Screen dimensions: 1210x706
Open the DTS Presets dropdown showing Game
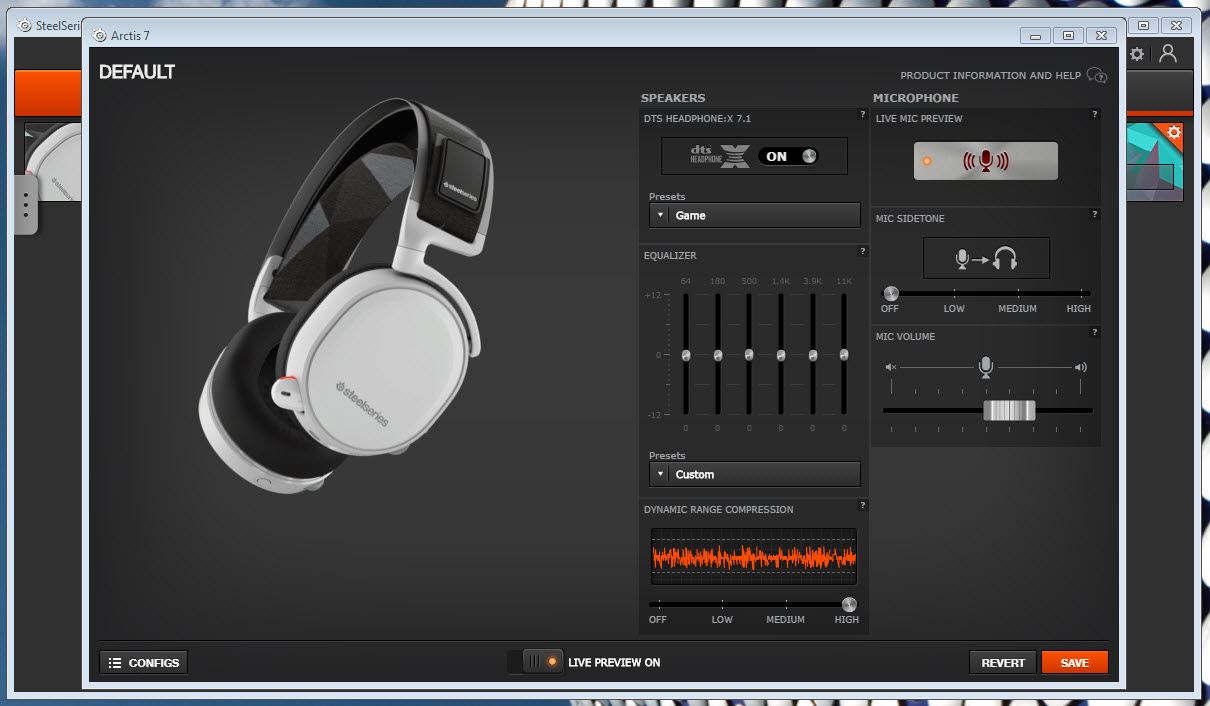754,215
